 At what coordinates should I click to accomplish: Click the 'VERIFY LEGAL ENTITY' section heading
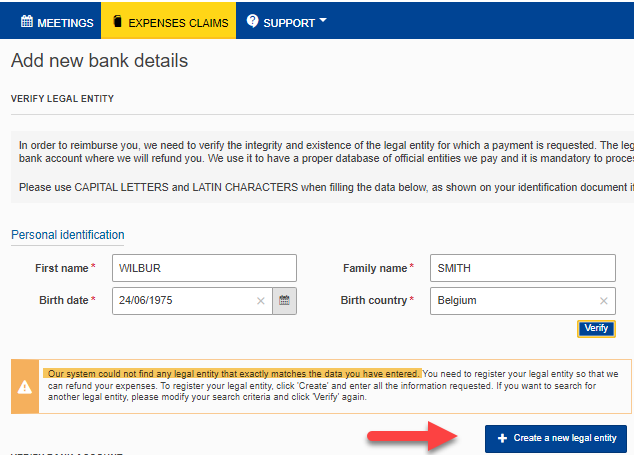(62, 99)
